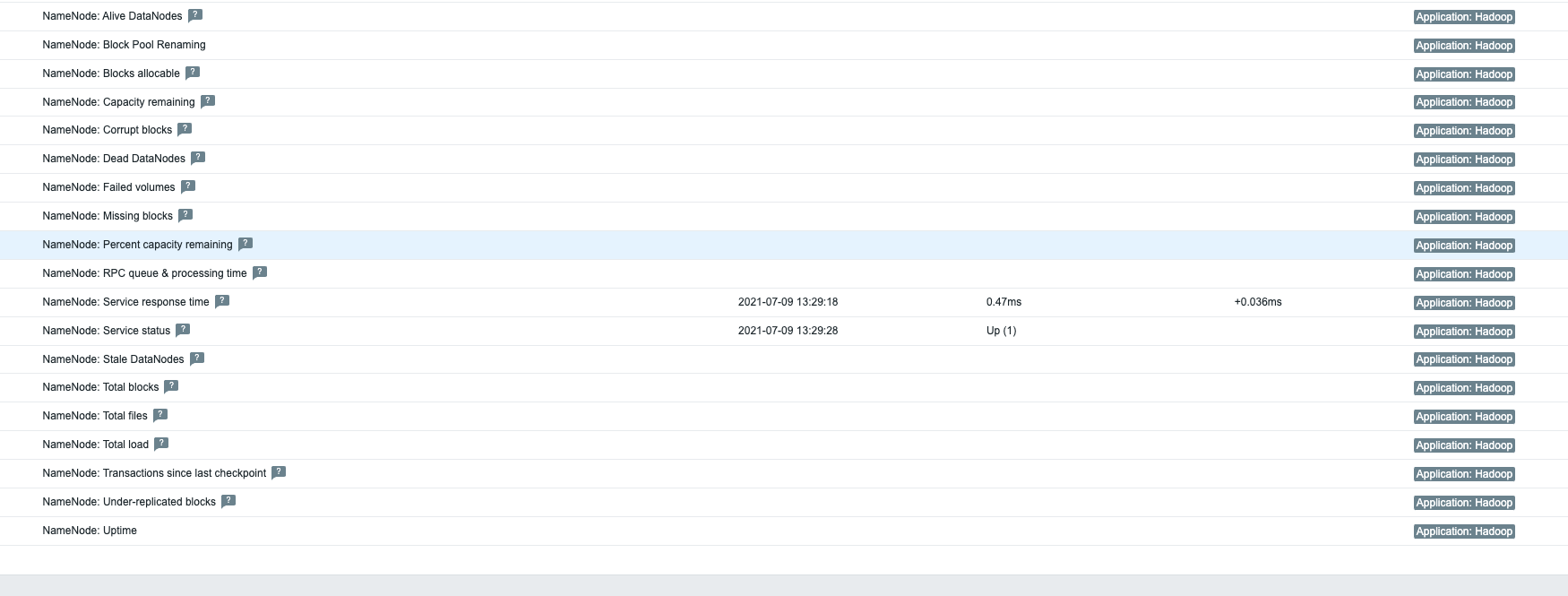The image size is (1568, 596).
Task: Click item name NameNode: Missing blocks
Action: pyautogui.click(x=108, y=216)
